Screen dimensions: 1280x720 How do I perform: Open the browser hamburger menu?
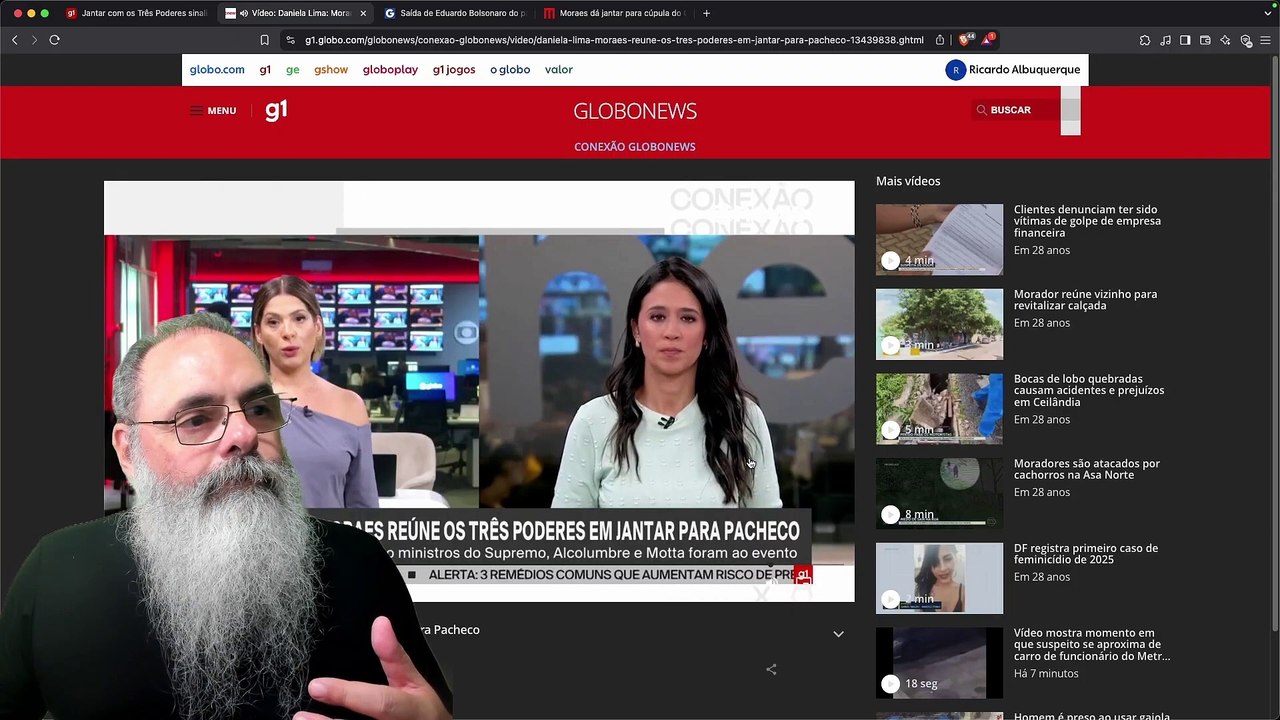[1266, 40]
